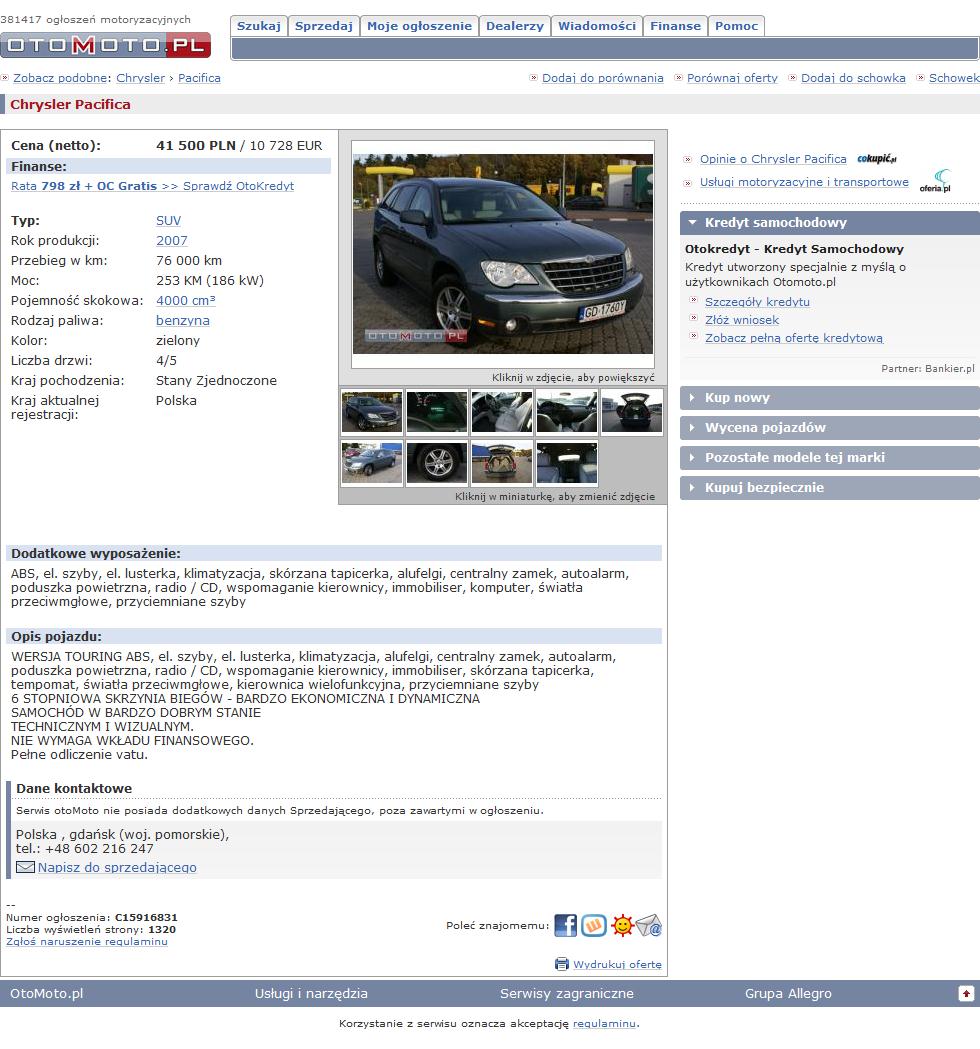This screenshot has height=1049, width=980.
Task: Click the 4000 cm³ engine capacity link
Action: [x=186, y=301]
